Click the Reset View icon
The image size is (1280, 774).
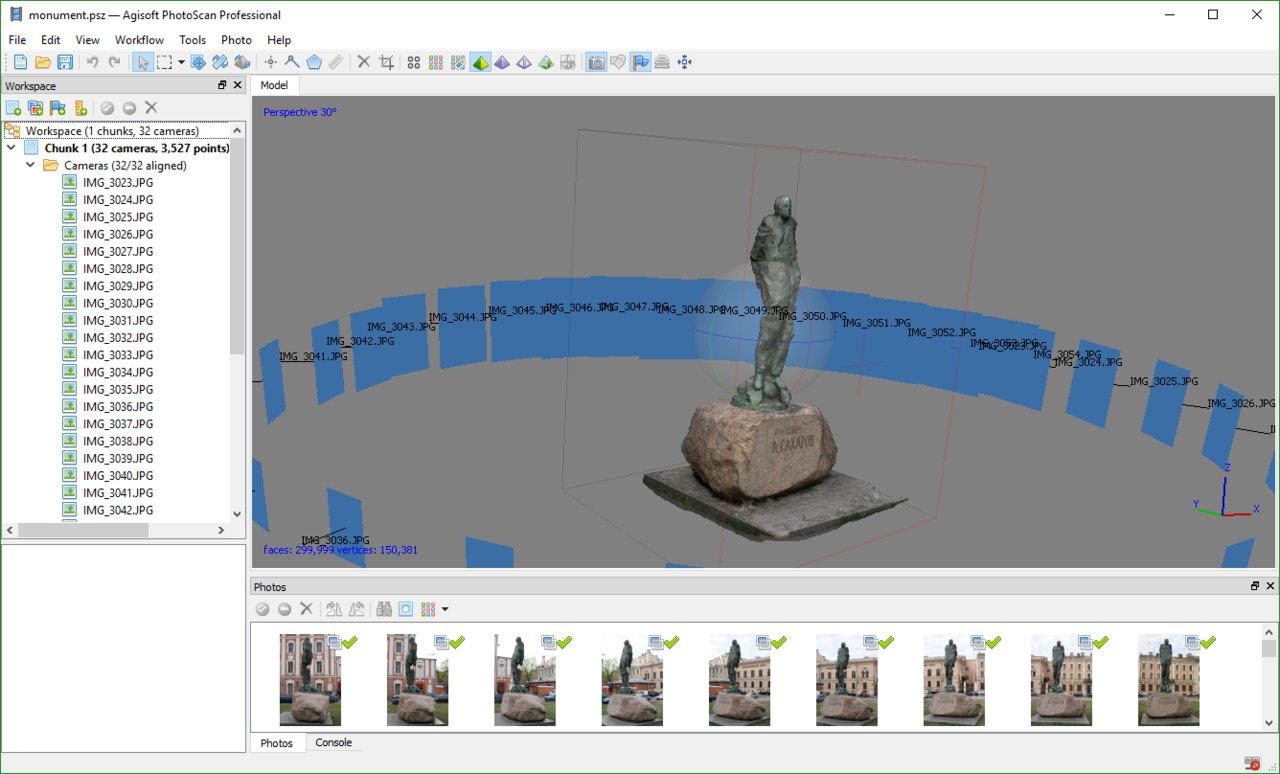(x=684, y=62)
